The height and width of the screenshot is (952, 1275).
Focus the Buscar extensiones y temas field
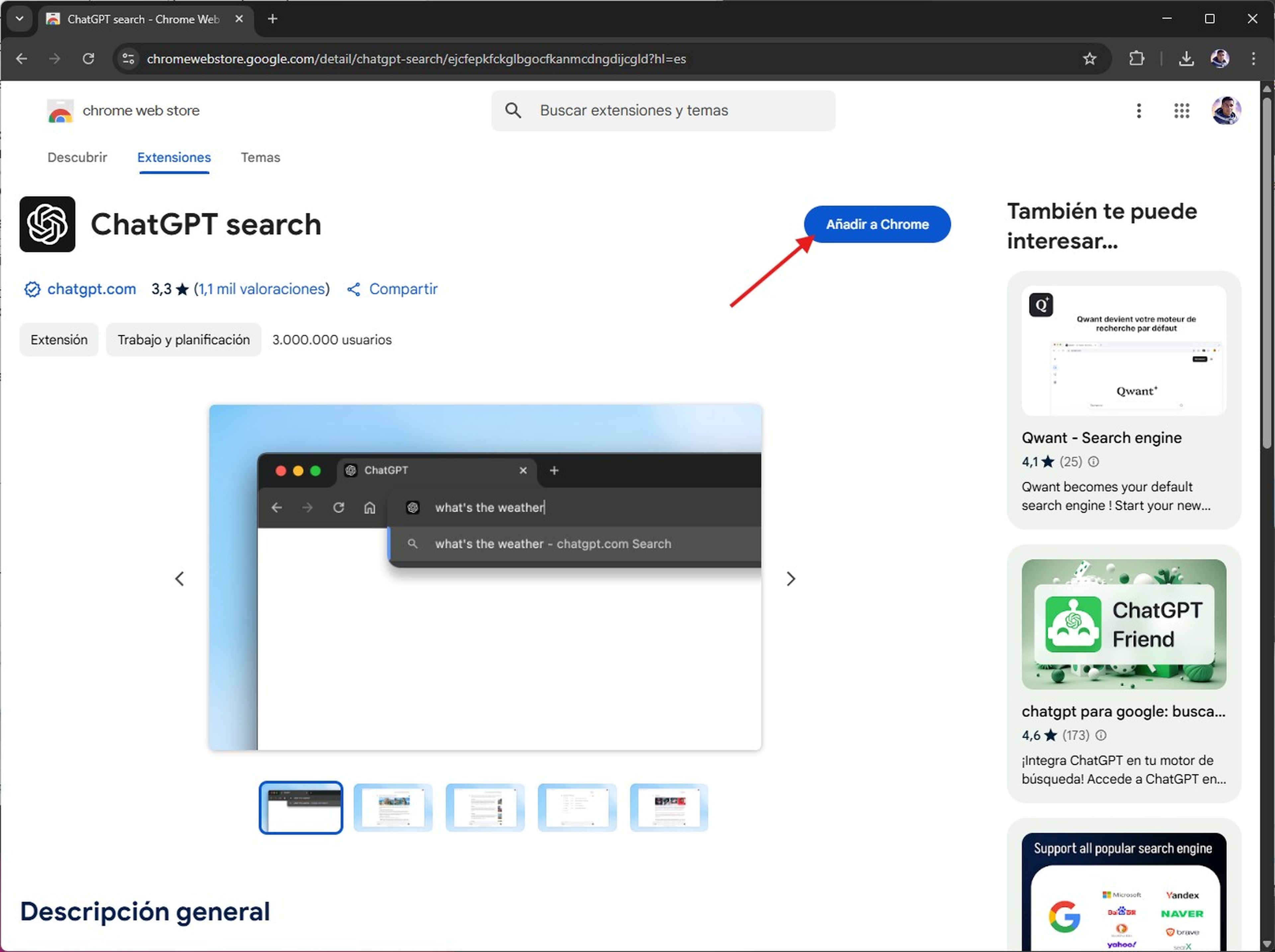click(x=663, y=111)
